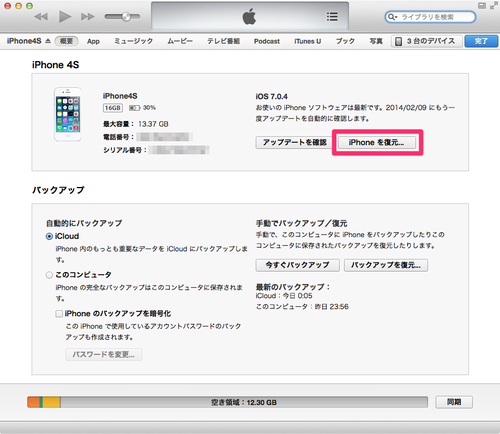The height and width of the screenshot is (434, 500).
Task: Open the ムービー tab
Action: (x=180, y=41)
